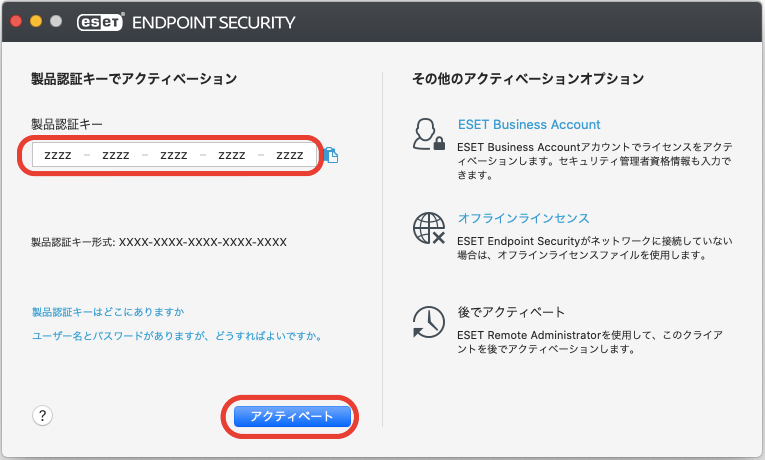
Task: Click the fourth segment of the license key field
Action: click(x=232, y=155)
